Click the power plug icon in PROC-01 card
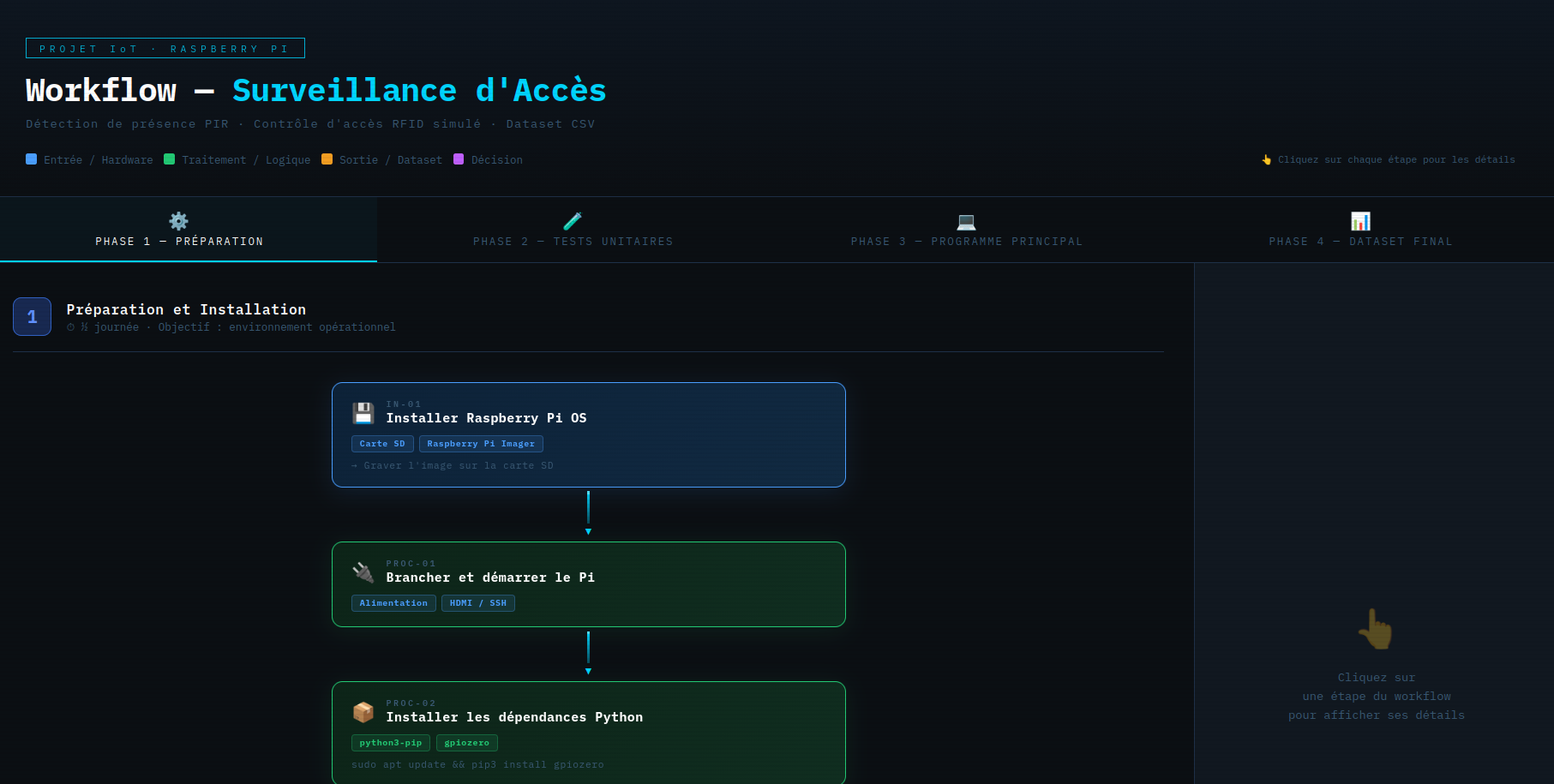The width and height of the screenshot is (1554, 784). pos(363,572)
